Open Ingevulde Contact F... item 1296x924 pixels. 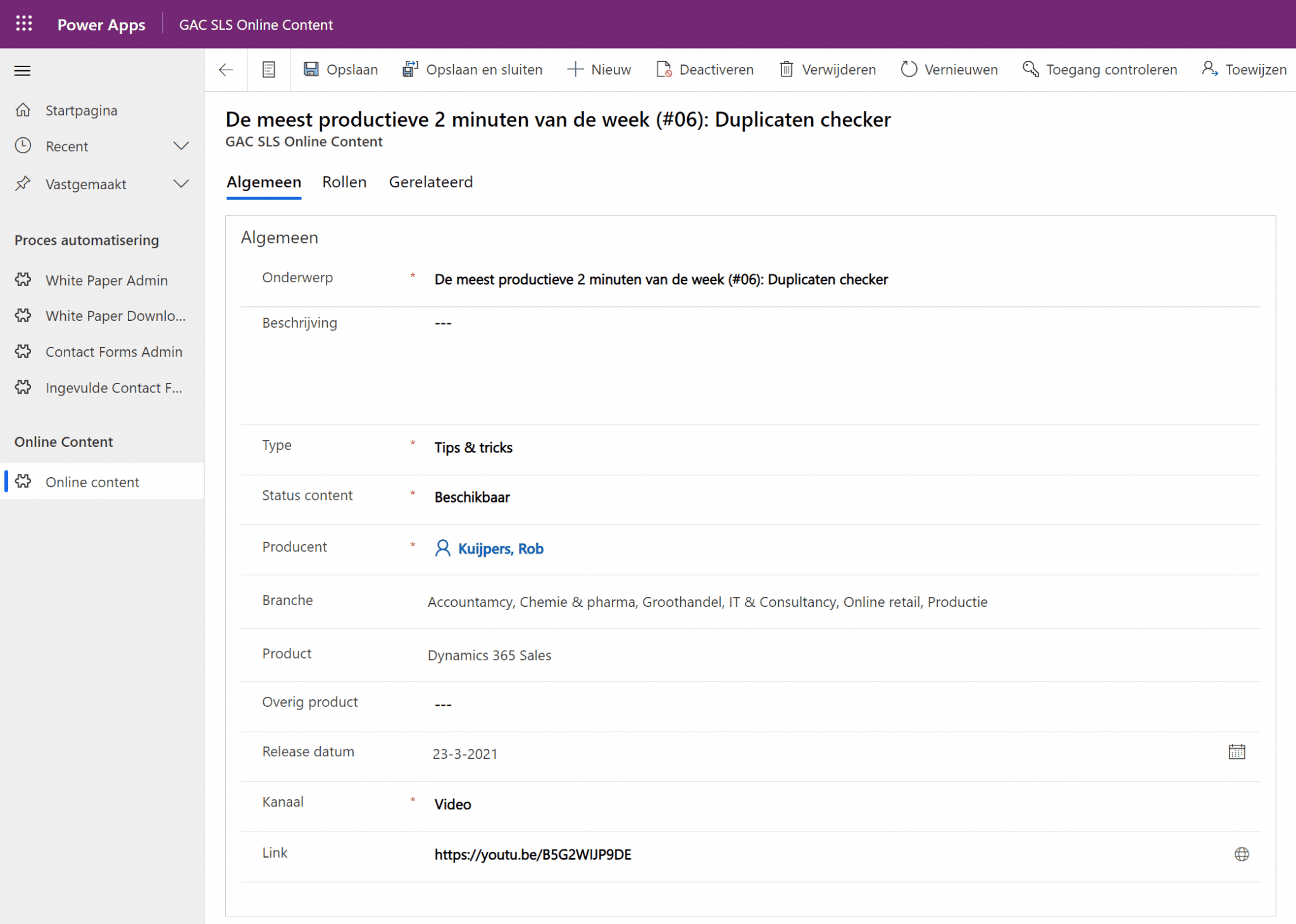pyautogui.click(x=102, y=388)
